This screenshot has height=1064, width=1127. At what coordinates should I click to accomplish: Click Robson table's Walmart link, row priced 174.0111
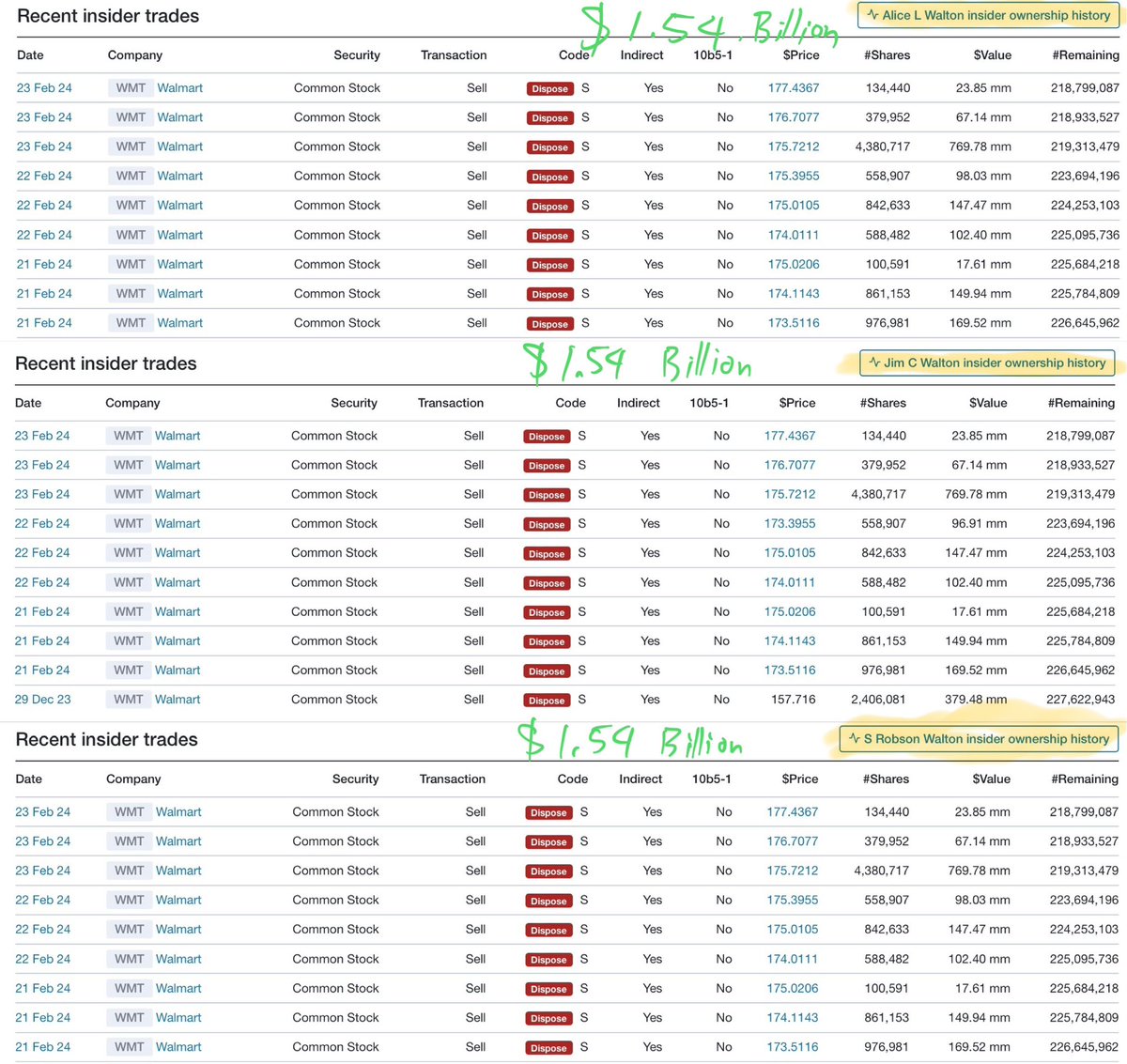[x=178, y=959]
